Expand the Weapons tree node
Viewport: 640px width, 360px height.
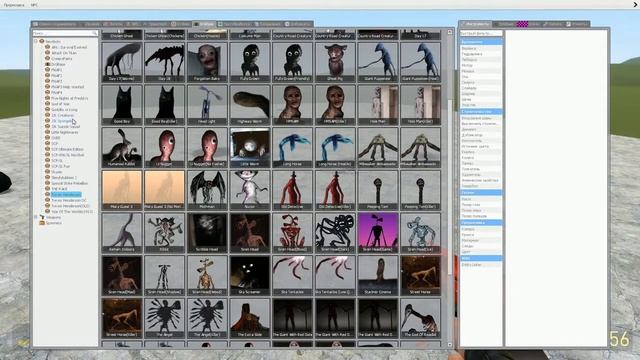[x=36, y=217]
